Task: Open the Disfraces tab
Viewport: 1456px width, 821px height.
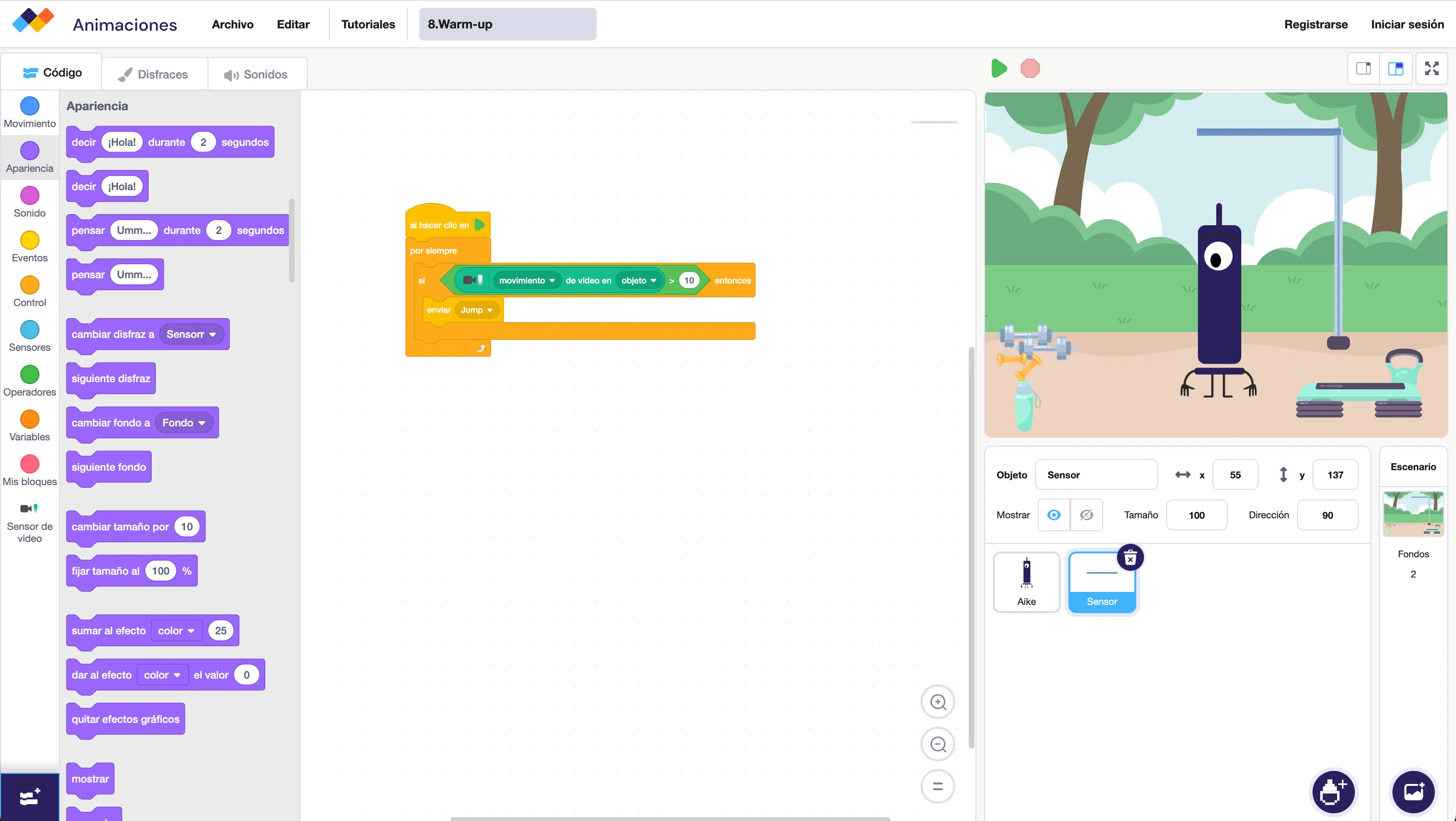Action: (x=154, y=74)
